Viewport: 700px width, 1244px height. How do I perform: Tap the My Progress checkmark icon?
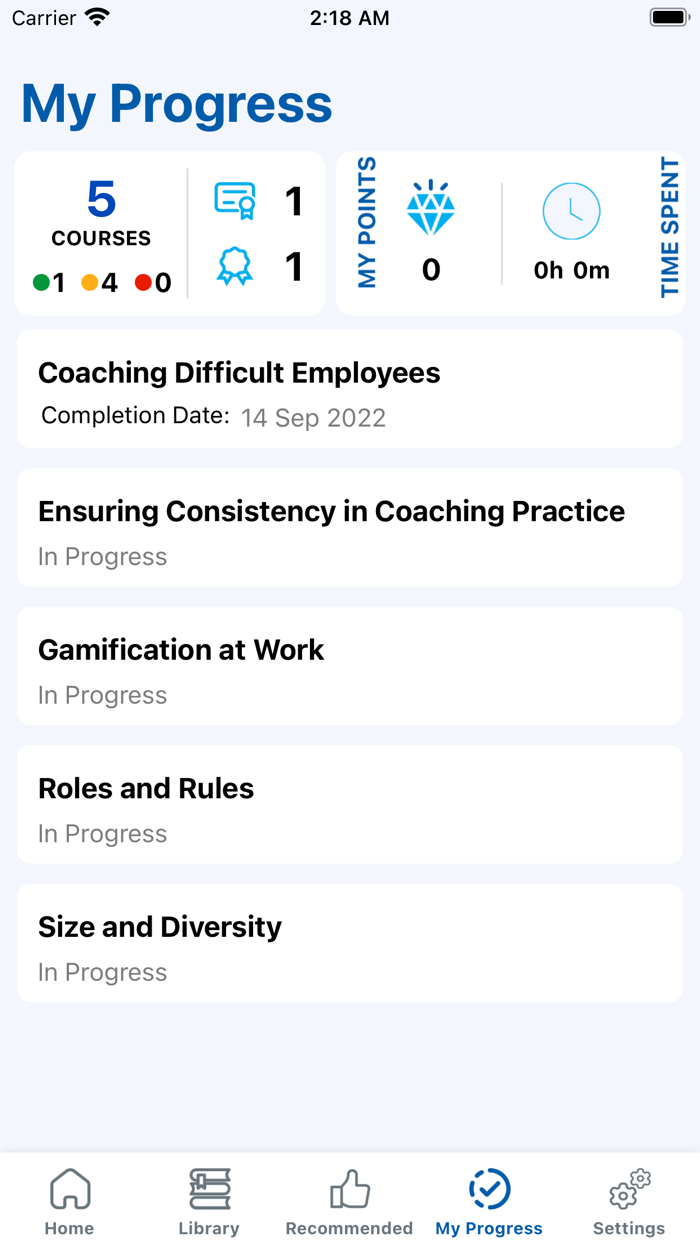489,1190
